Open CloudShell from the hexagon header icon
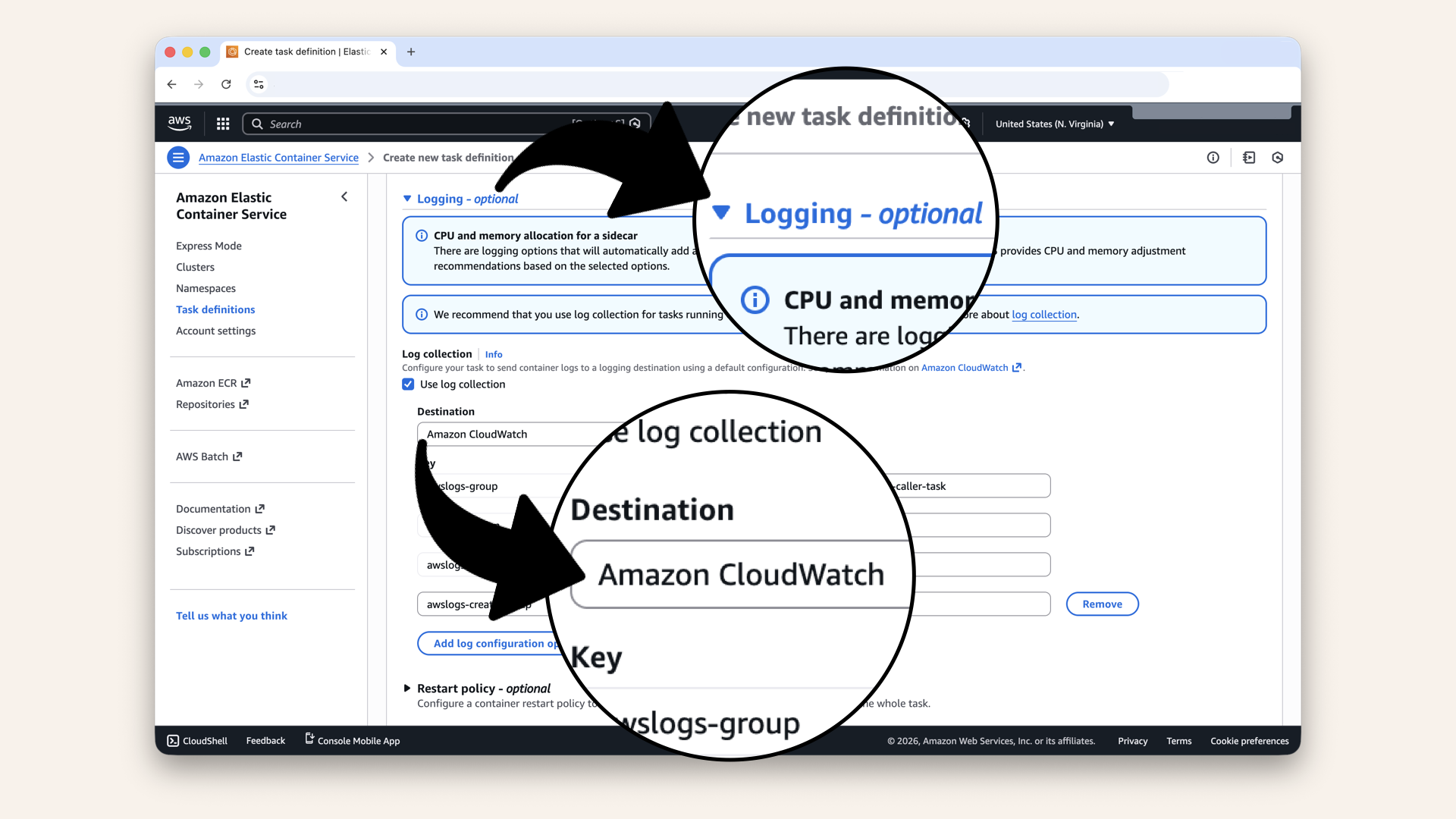1456x819 pixels. [1278, 157]
